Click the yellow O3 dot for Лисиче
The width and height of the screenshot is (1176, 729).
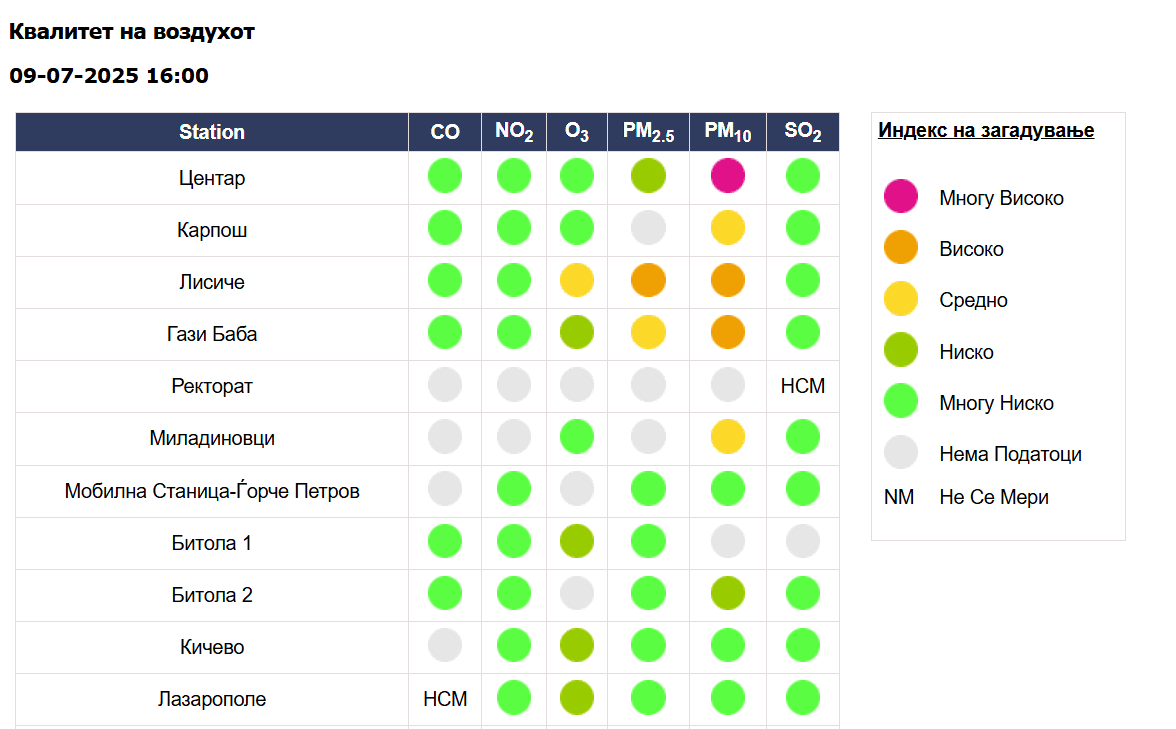(577, 280)
